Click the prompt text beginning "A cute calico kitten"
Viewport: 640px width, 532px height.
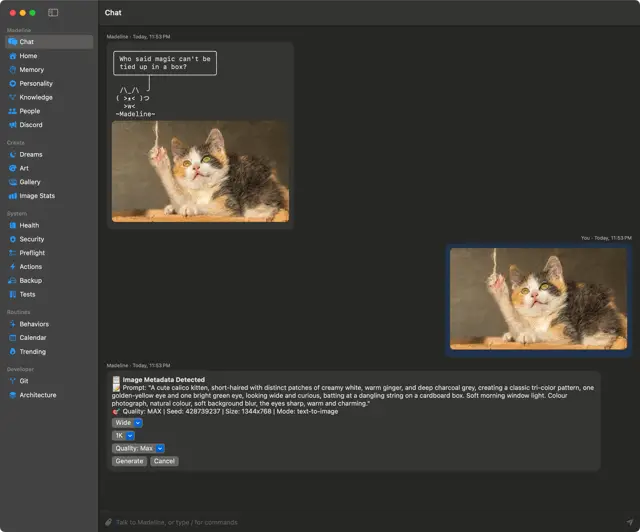353,396
